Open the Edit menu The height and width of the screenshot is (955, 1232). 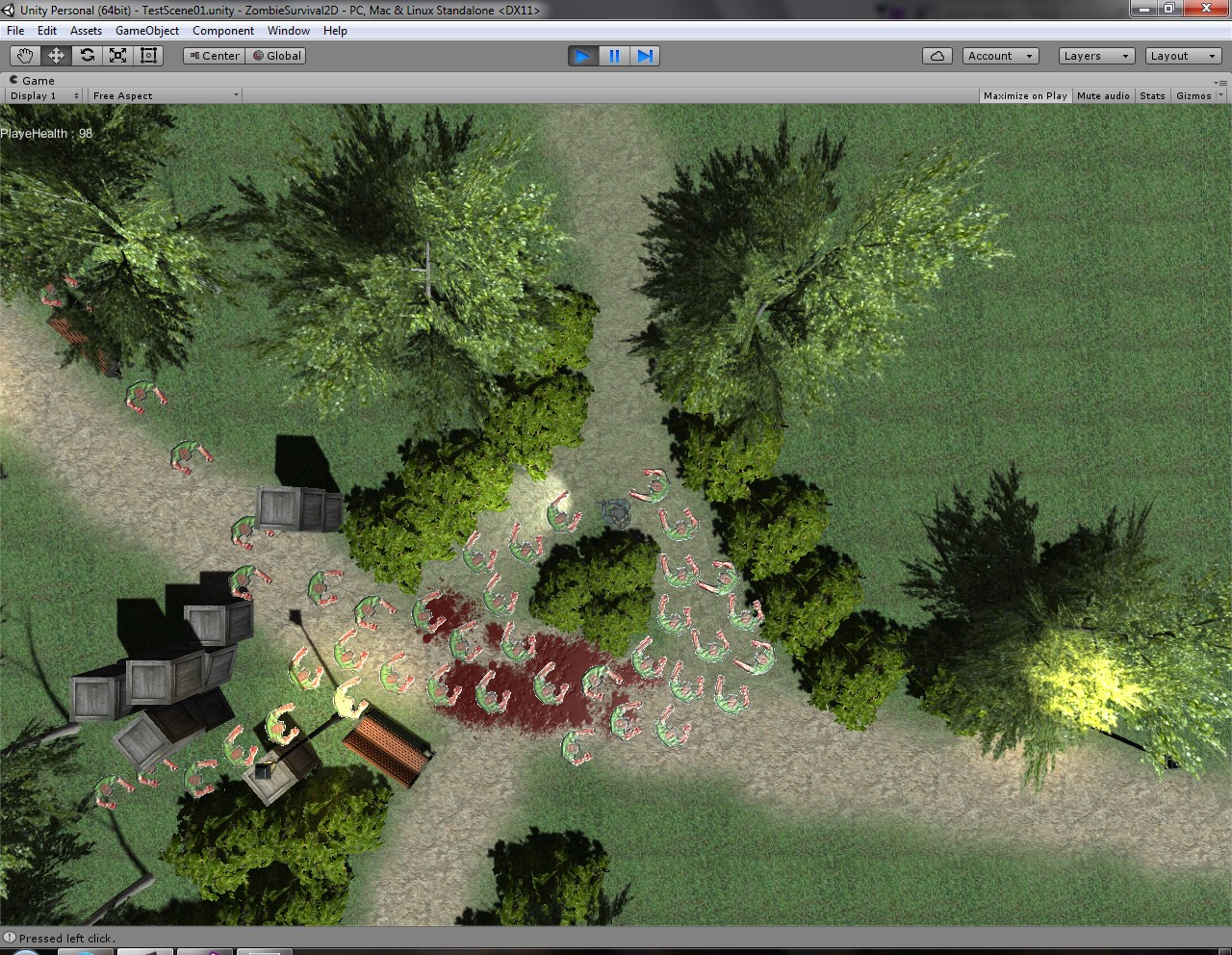(x=47, y=31)
